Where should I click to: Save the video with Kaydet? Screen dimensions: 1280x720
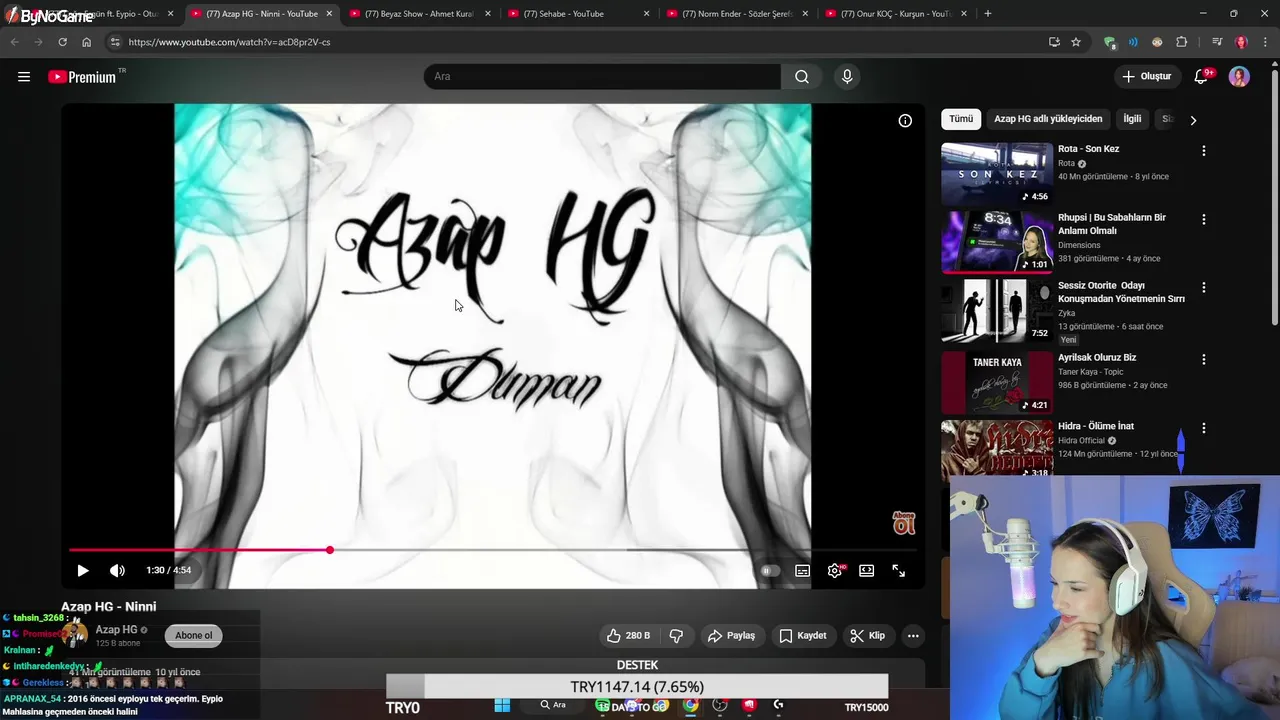803,635
